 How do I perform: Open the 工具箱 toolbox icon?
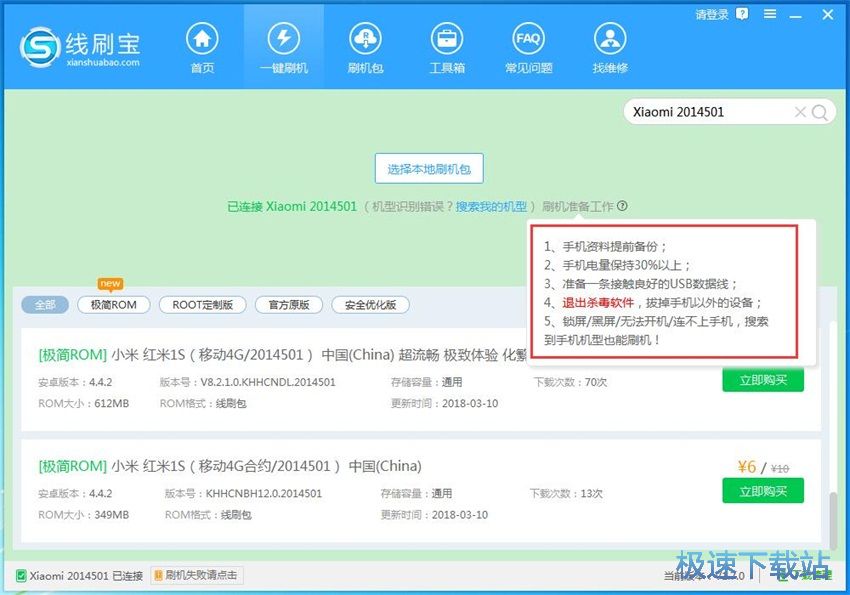pyautogui.click(x=447, y=39)
